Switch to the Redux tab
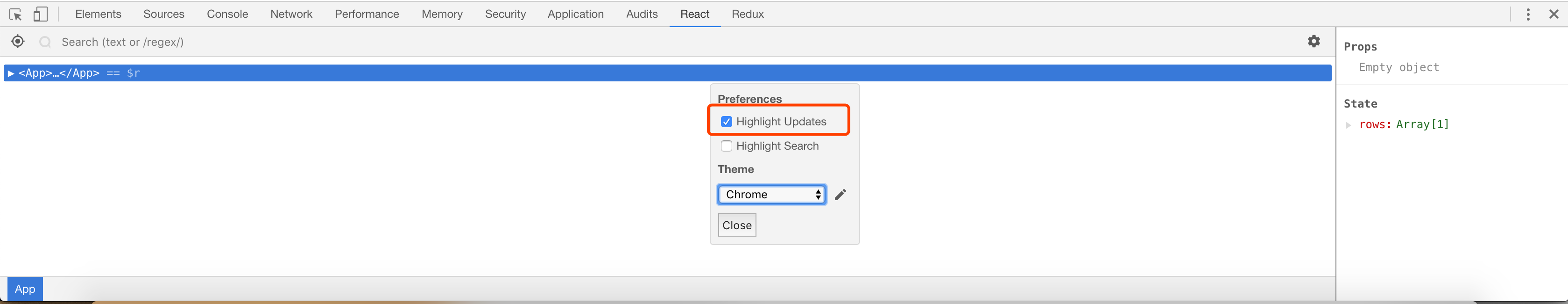 pyautogui.click(x=748, y=14)
